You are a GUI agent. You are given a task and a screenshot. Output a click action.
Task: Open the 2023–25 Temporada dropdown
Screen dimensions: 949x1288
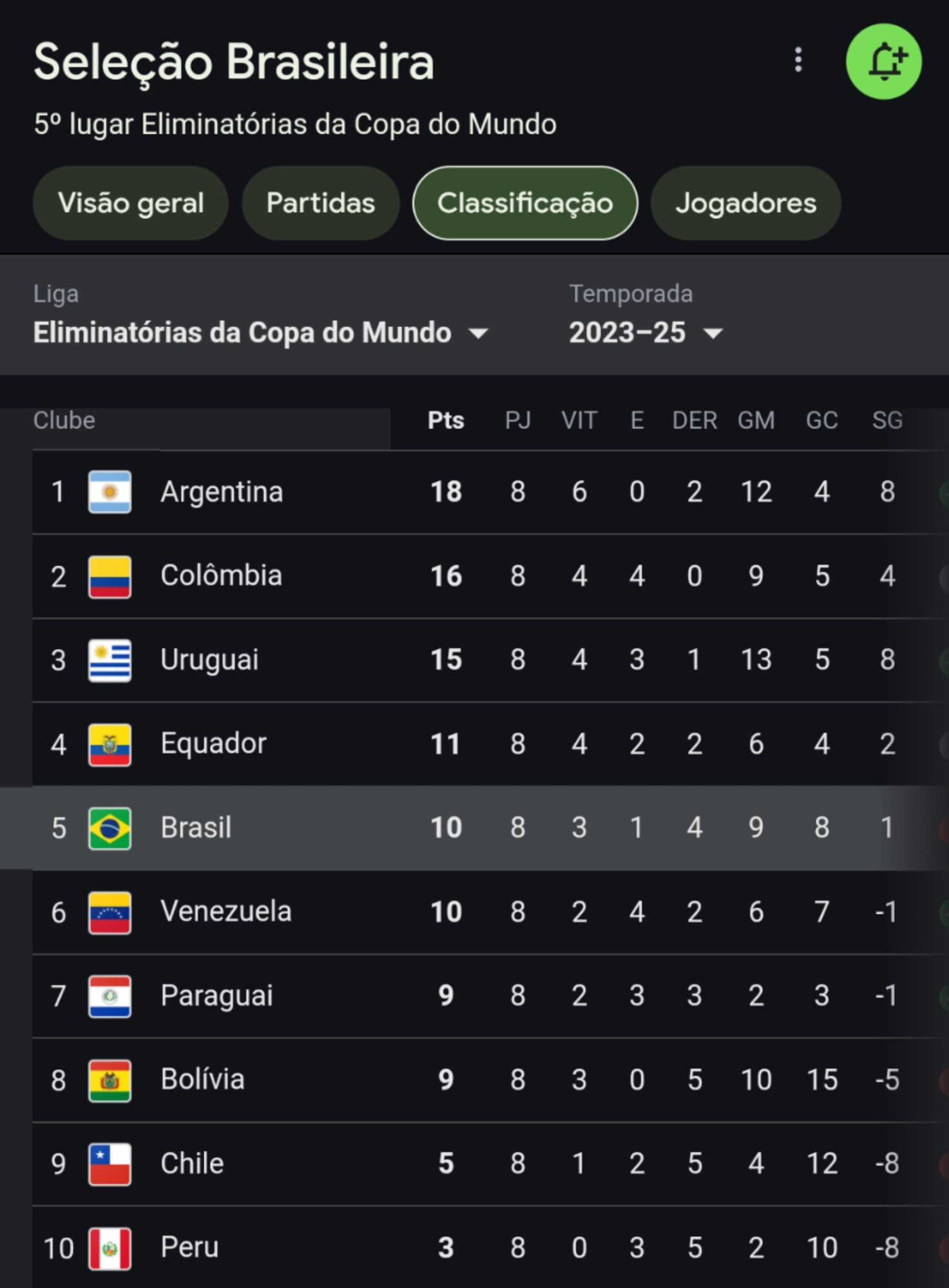[x=646, y=333]
